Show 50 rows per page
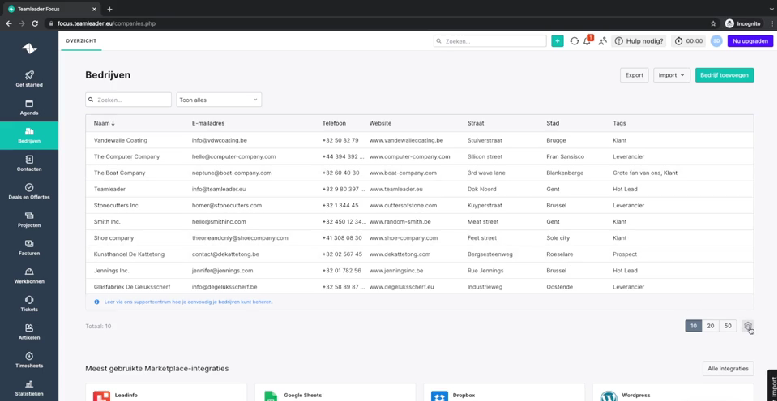777x401 pixels. tap(727, 326)
